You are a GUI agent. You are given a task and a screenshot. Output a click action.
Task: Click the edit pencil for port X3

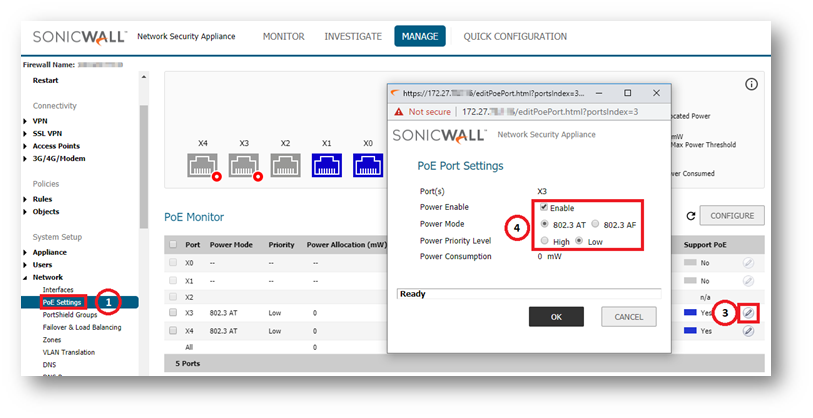coord(748,314)
